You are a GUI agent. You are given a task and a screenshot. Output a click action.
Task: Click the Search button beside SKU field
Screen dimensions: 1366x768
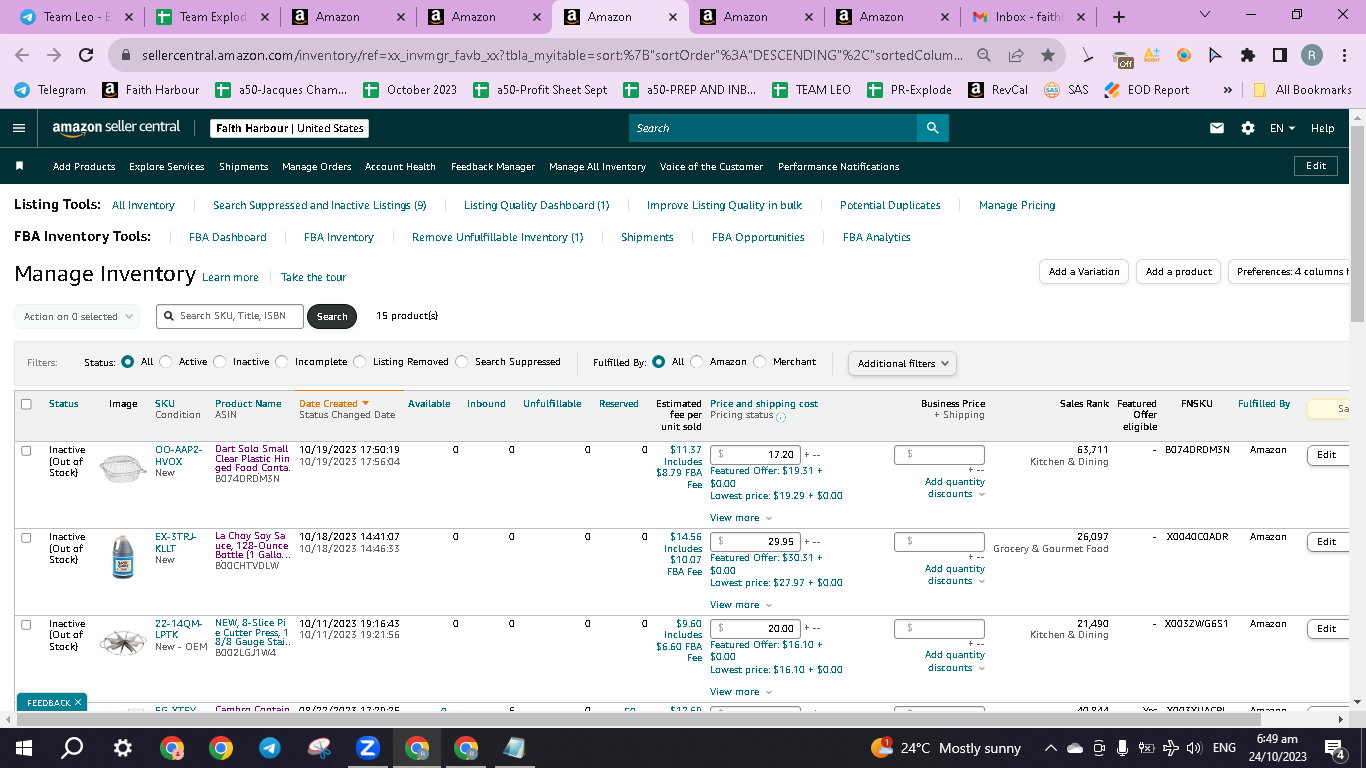tap(332, 317)
